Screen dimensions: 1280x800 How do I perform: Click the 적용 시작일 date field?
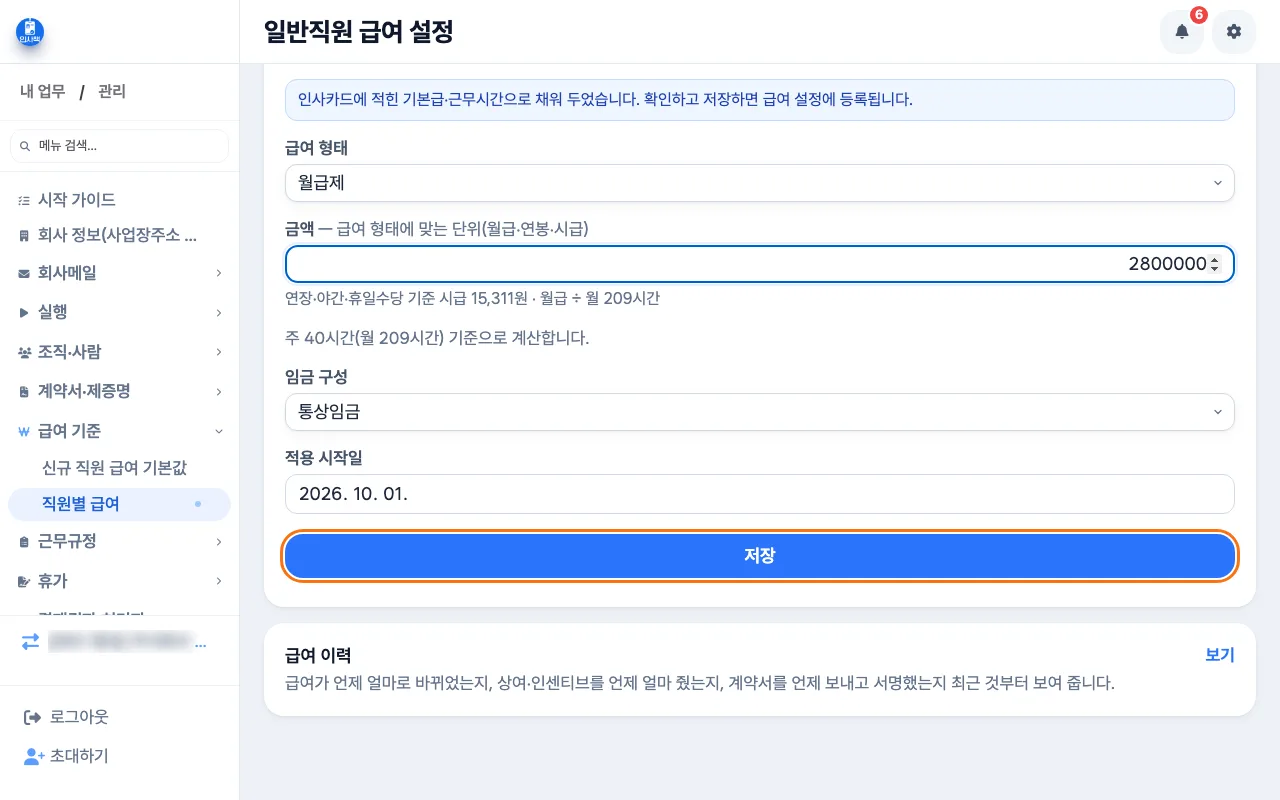point(760,494)
